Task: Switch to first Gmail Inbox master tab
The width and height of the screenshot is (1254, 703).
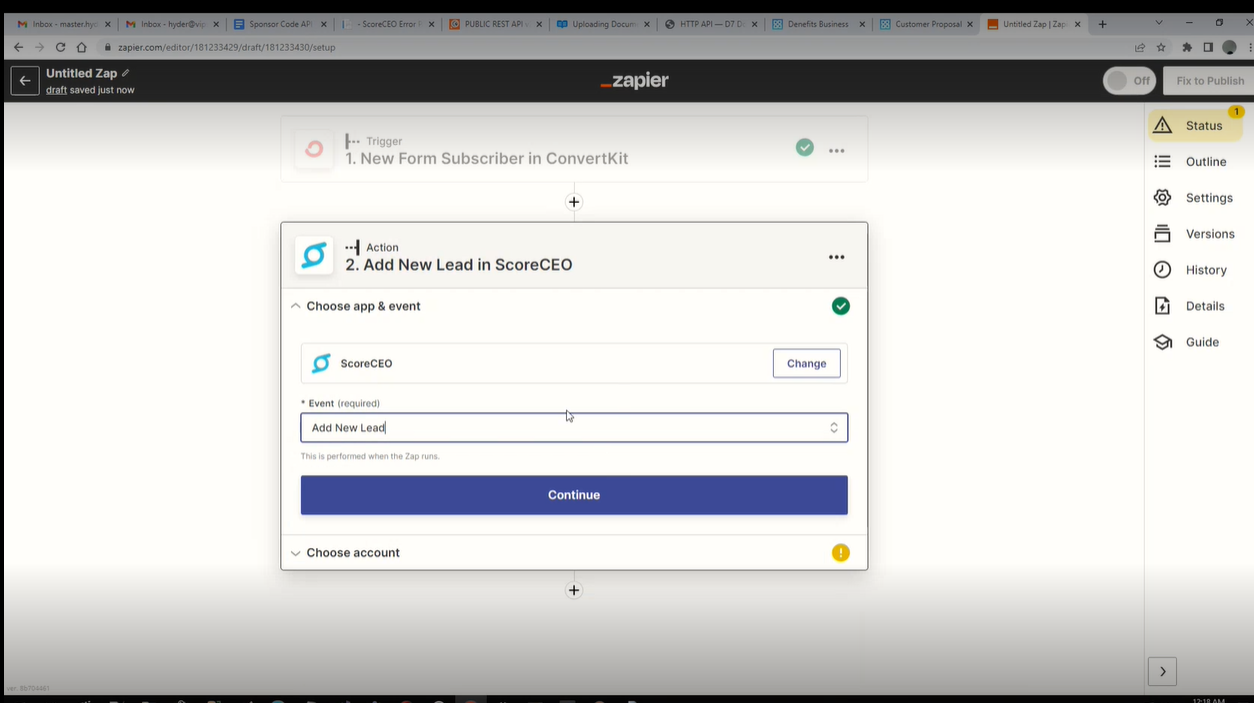Action: 62,24
